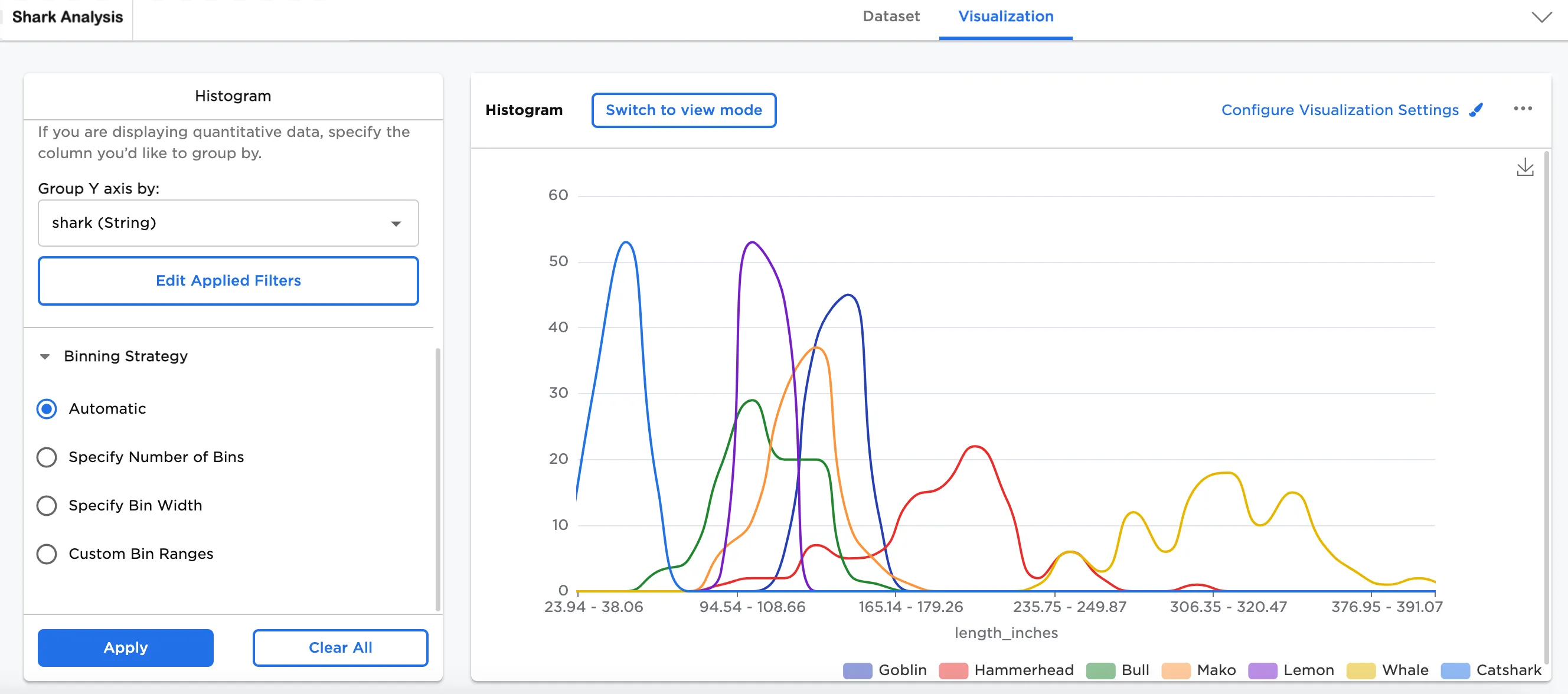Toggle the Catshark series legend icon
The image size is (1568, 694).
1455,670
